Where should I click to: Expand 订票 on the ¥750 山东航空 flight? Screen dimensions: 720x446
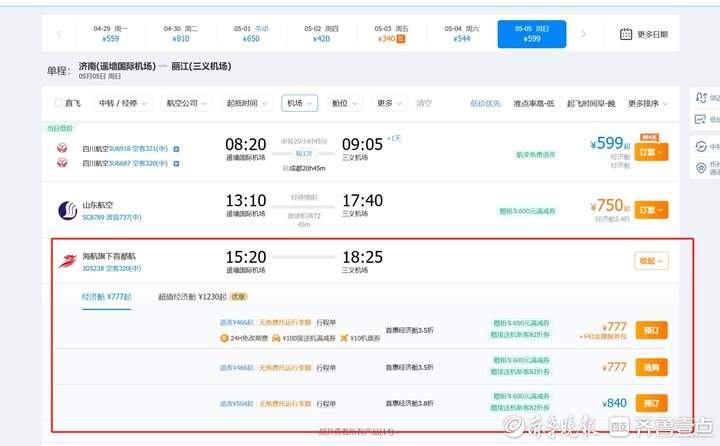651,210
